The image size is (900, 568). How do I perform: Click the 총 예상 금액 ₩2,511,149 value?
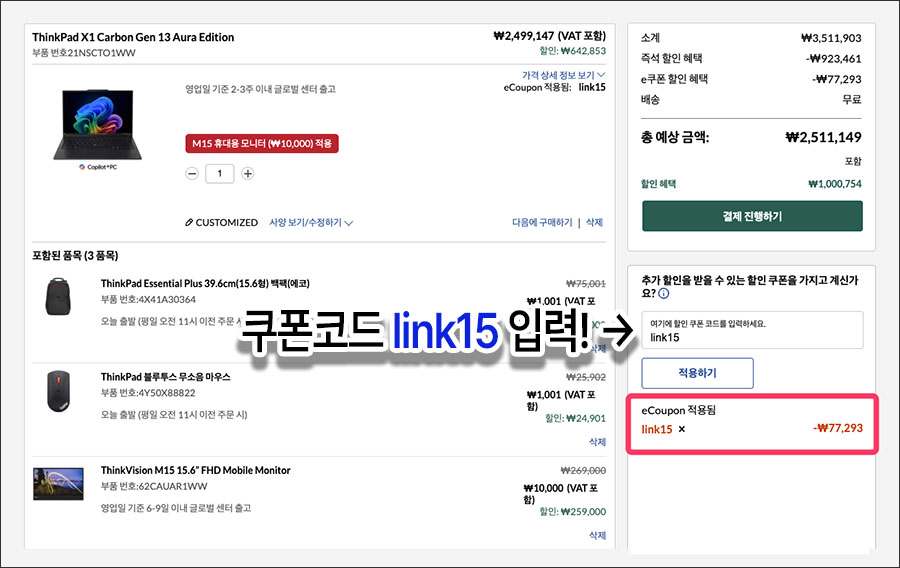click(x=823, y=137)
